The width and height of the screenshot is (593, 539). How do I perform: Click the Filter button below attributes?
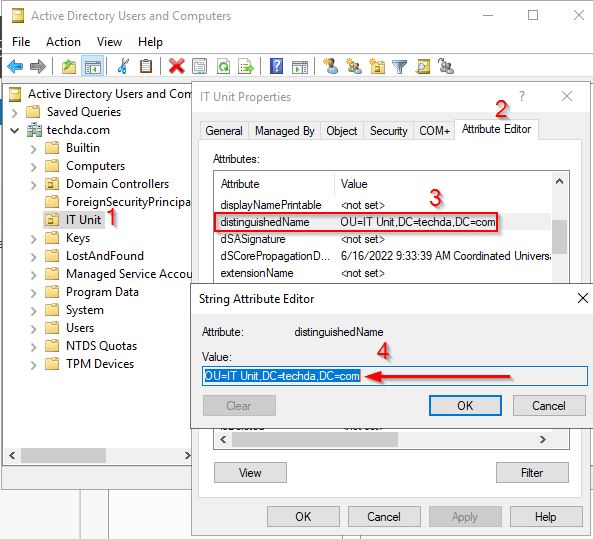point(532,472)
